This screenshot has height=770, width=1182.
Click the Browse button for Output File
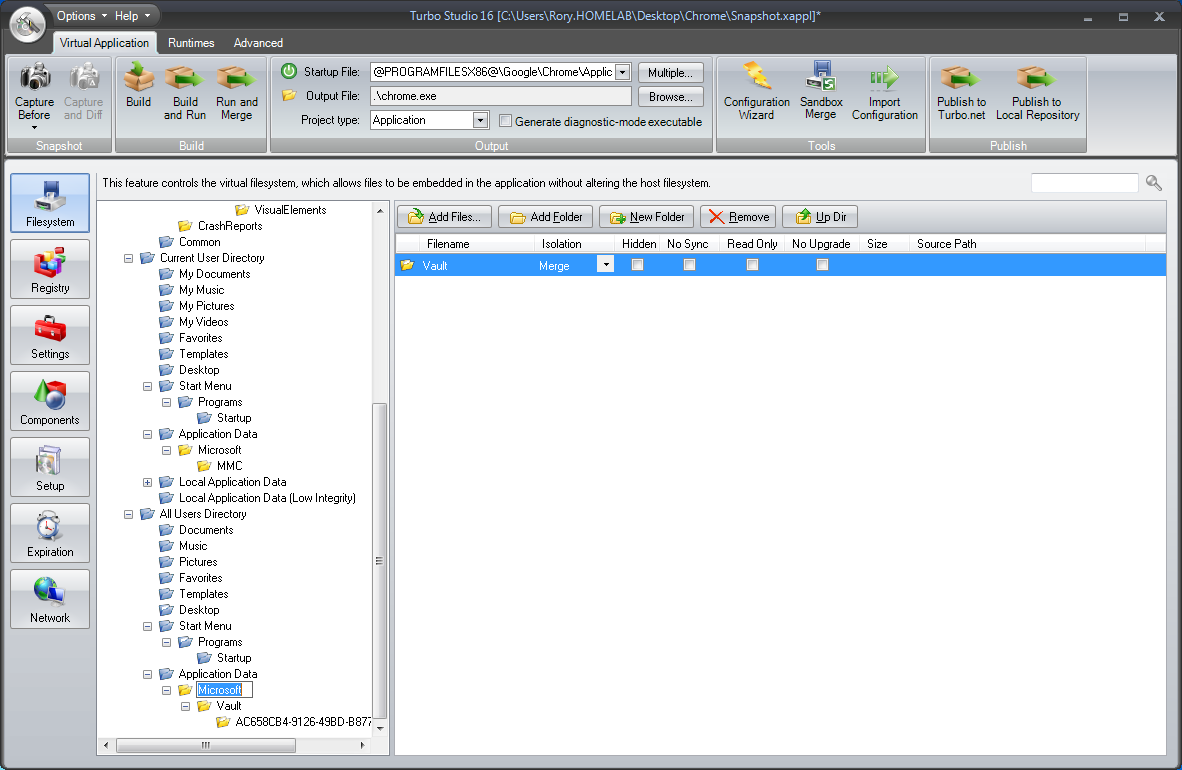click(670, 96)
